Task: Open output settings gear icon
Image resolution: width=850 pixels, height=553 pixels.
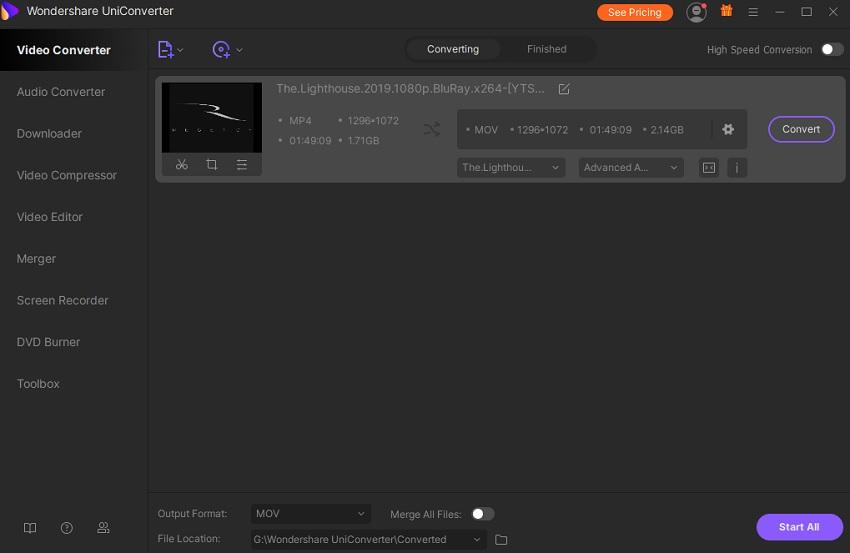Action: (728, 130)
